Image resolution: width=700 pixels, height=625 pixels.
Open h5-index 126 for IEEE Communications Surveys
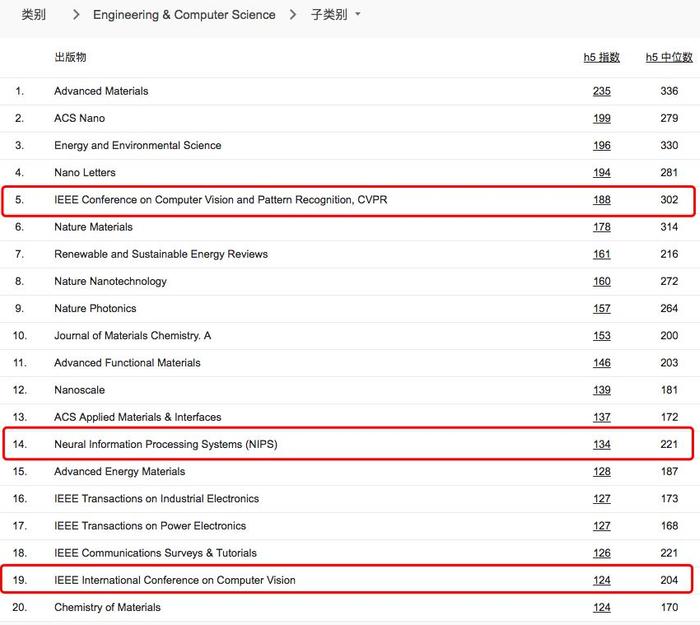pyautogui.click(x=601, y=553)
